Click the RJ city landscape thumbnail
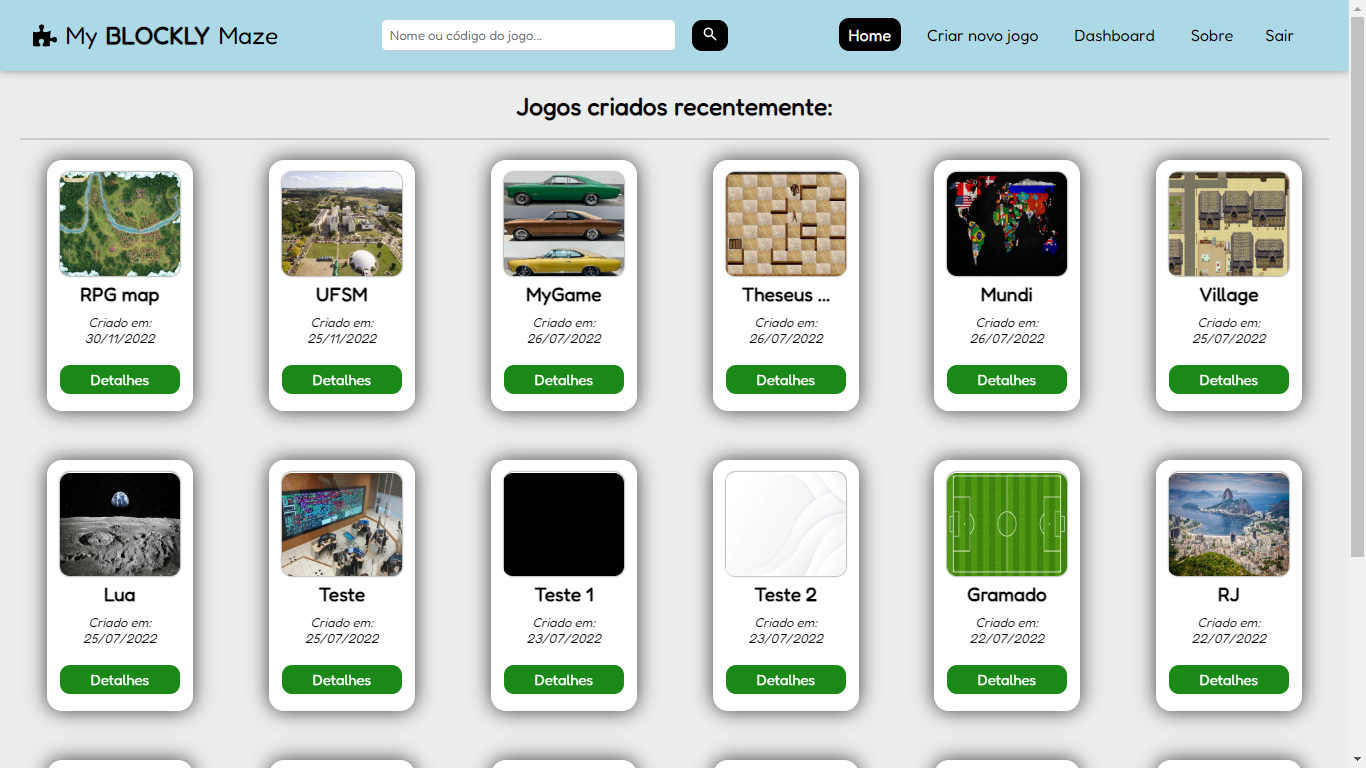The width and height of the screenshot is (1366, 768). tap(1229, 524)
